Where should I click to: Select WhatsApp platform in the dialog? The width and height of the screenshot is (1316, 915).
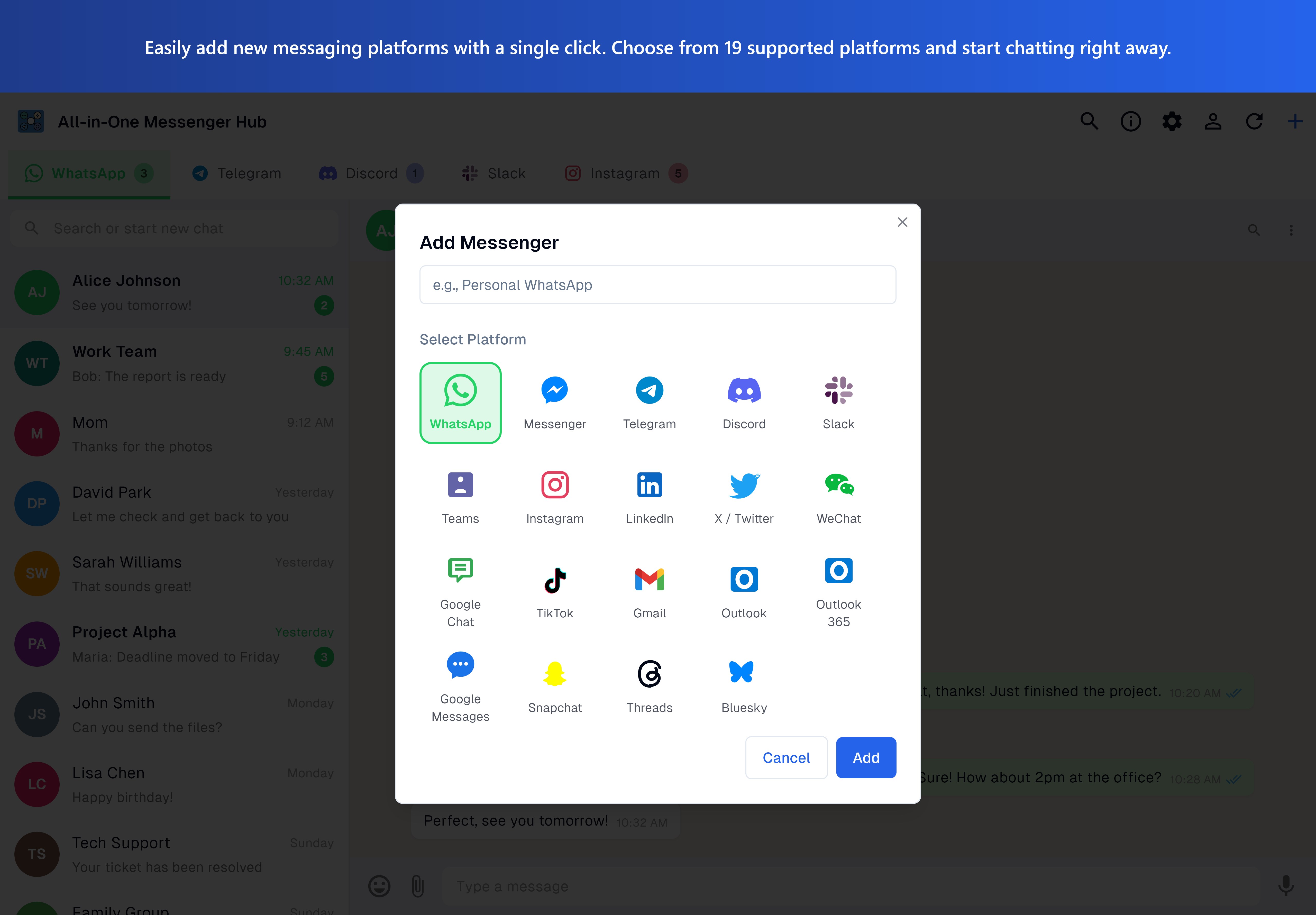tap(460, 402)
